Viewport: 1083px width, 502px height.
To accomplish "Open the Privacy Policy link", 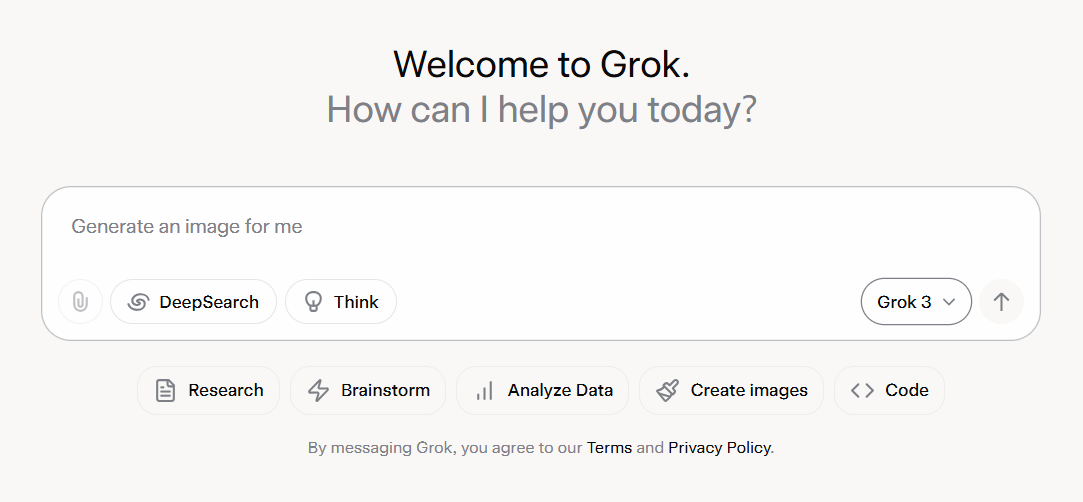I will point(719,447).
